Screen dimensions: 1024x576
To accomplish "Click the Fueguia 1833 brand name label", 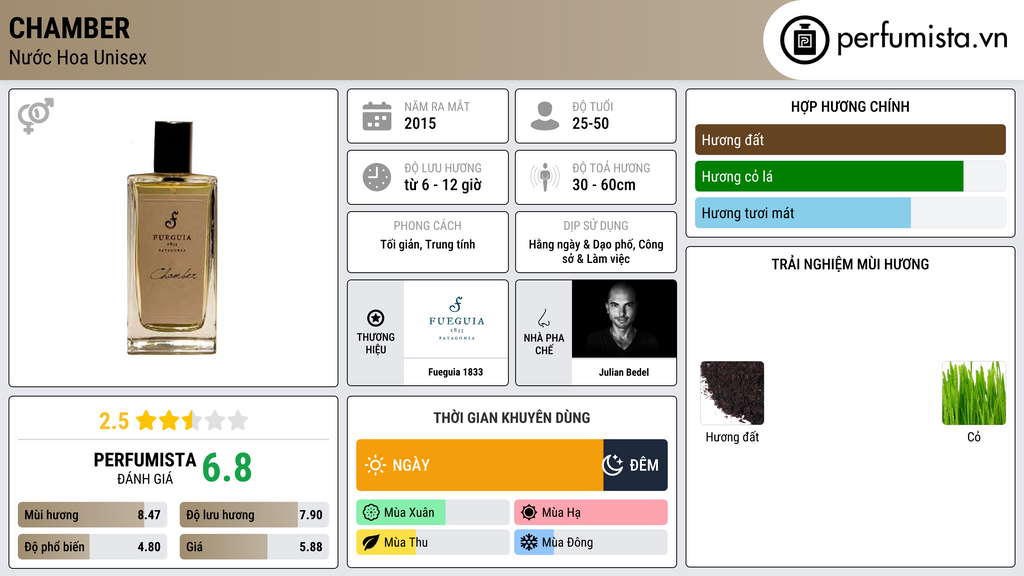I will pyautogui.click(x=455, y=372).
